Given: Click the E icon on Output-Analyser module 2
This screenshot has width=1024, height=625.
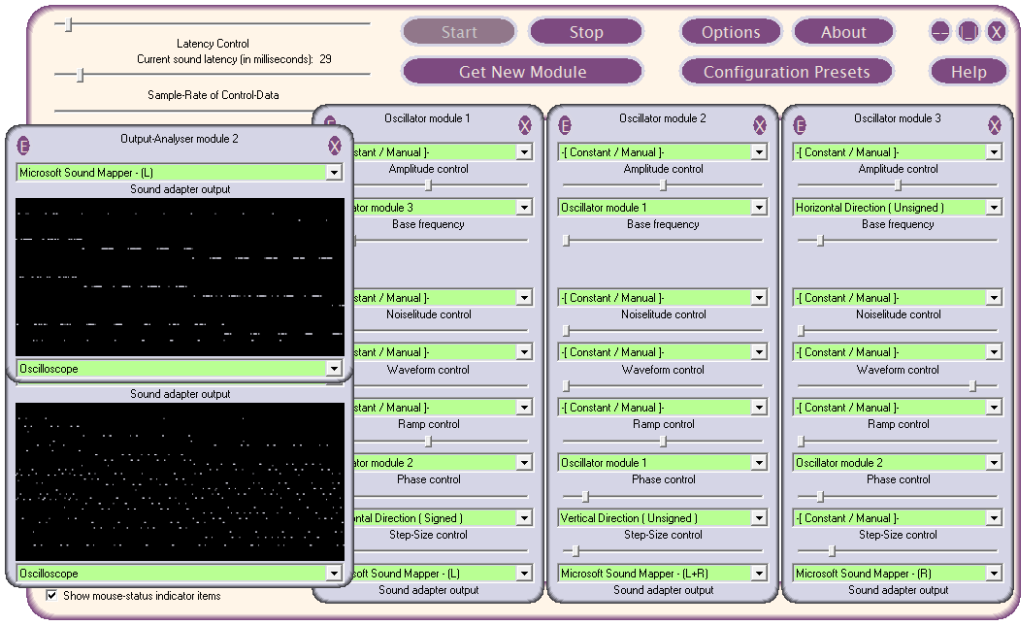Looking at the screenshot, I should pos(24,146).
